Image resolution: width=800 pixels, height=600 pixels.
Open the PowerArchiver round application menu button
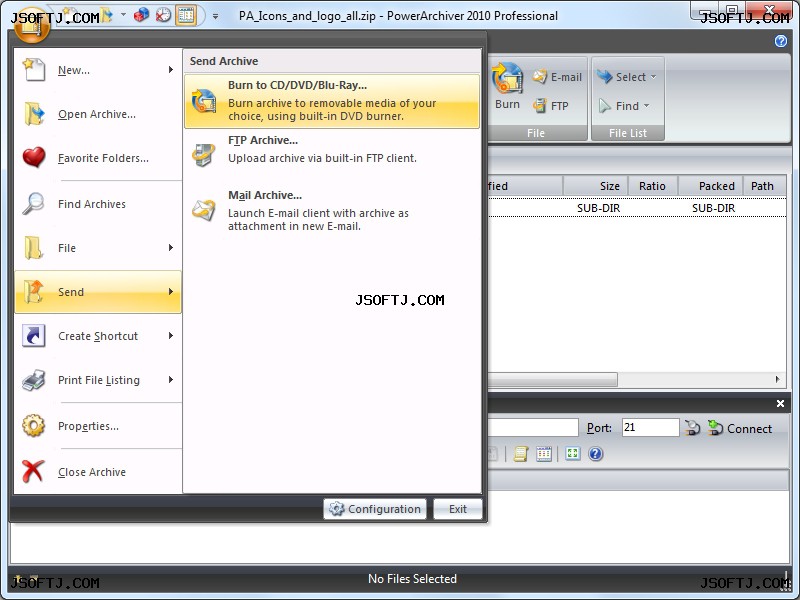pos(32,26)
